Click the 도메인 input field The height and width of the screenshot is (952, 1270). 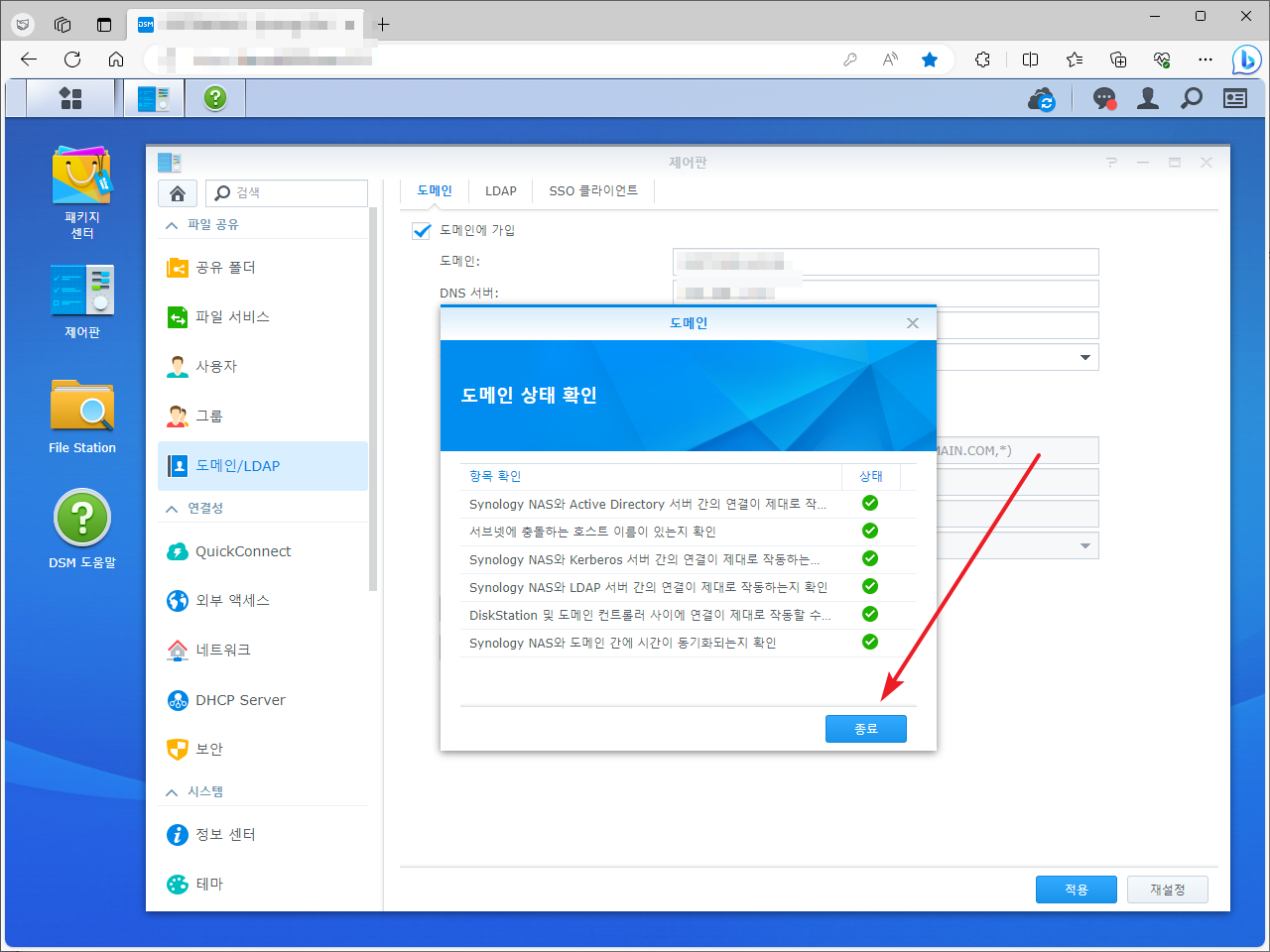(886, 262)
